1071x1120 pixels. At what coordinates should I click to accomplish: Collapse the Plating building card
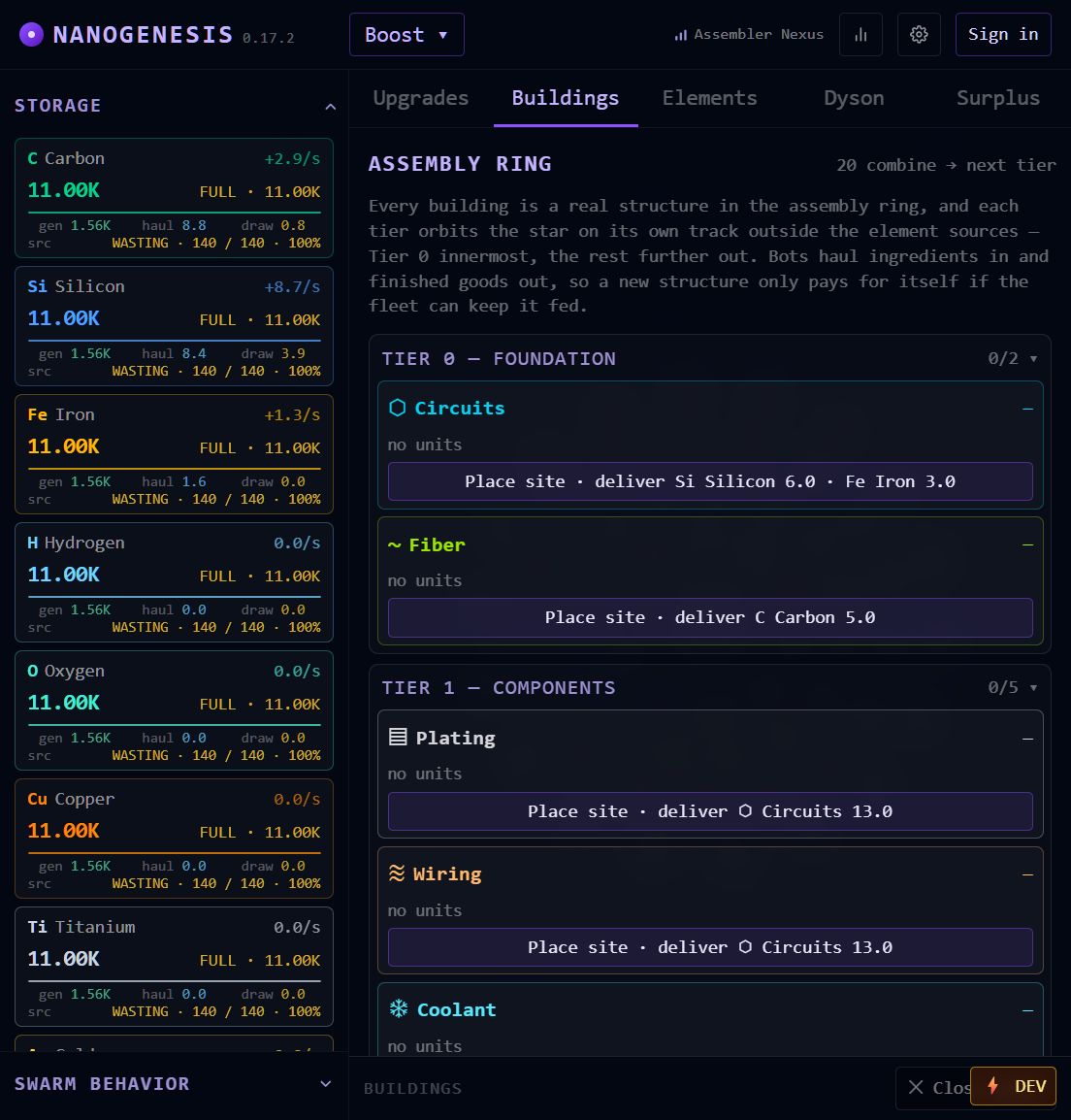[x=1027, y=739]
